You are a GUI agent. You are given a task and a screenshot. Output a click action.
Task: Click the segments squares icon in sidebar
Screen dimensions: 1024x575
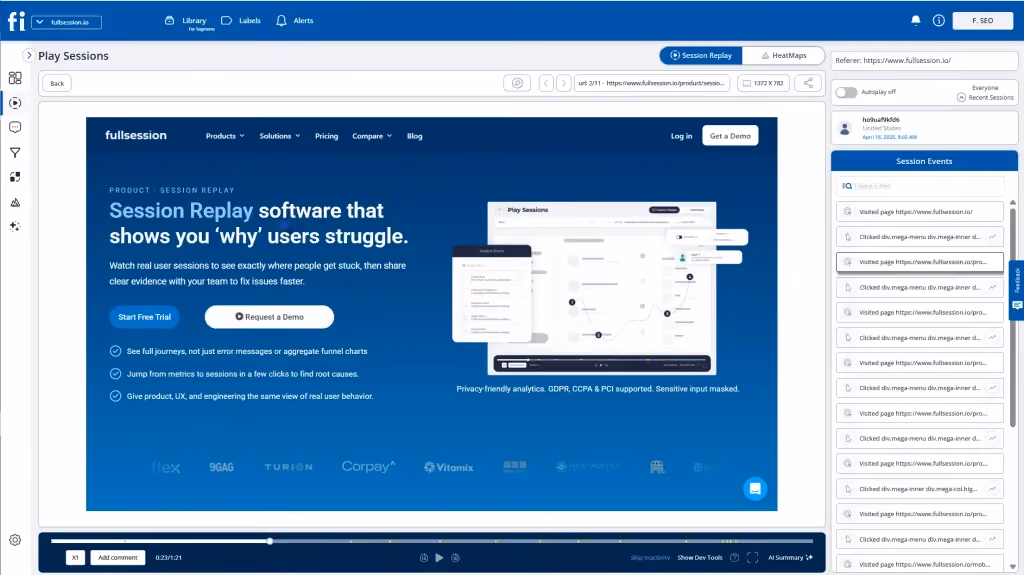tap(15, 177)
